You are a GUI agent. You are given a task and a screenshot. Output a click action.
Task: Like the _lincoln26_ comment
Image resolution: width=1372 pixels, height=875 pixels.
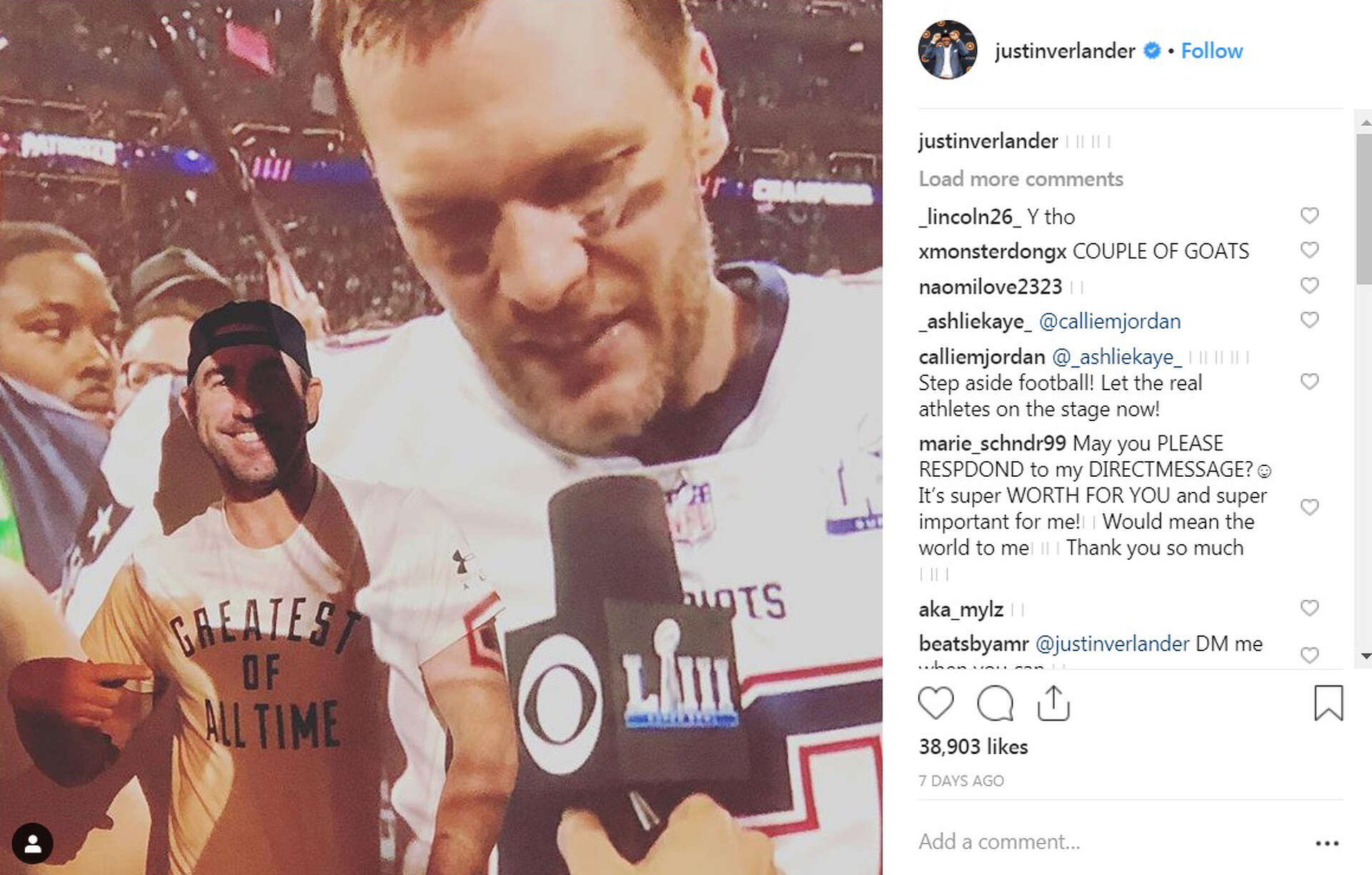click(1309, 215)
